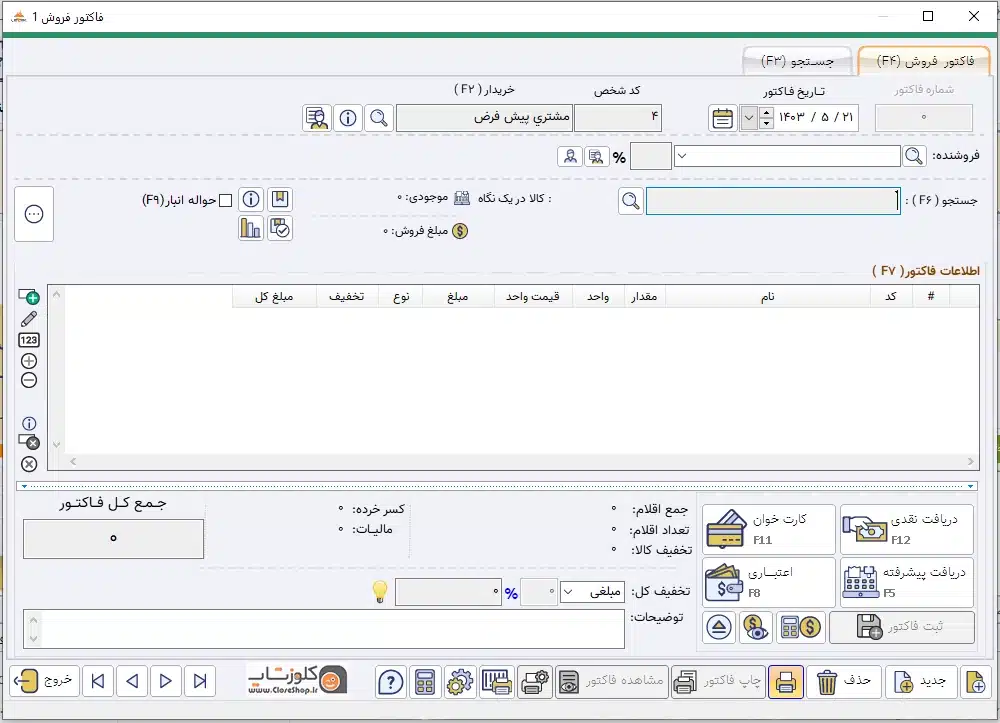This screenshot has height=723, width=1000.
Task: Click the print invoice button
Action: click(x=717, y=682)
